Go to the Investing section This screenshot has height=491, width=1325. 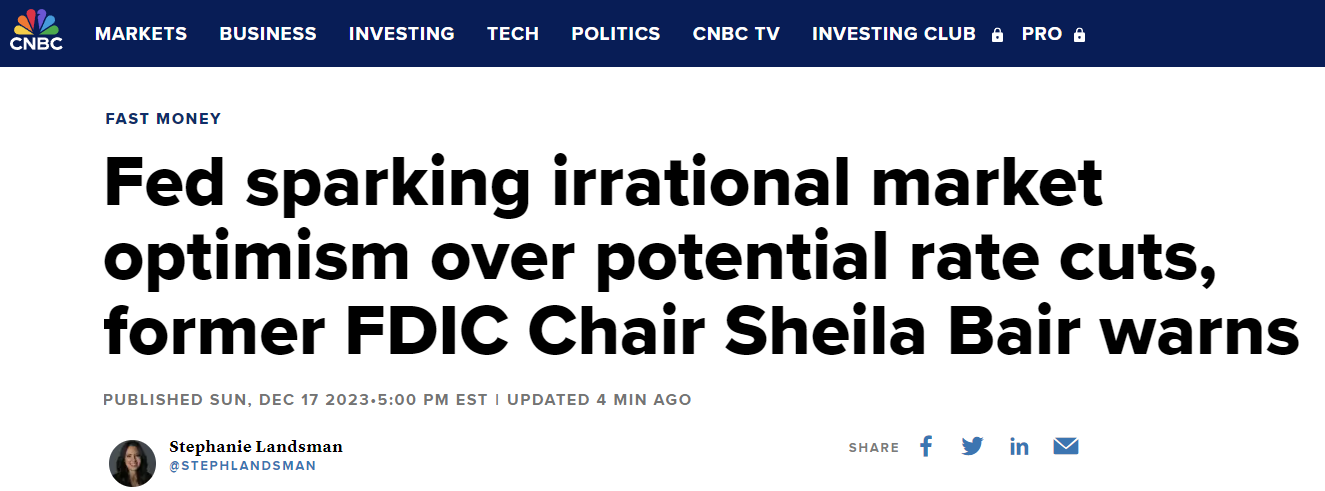click(401, 34)
